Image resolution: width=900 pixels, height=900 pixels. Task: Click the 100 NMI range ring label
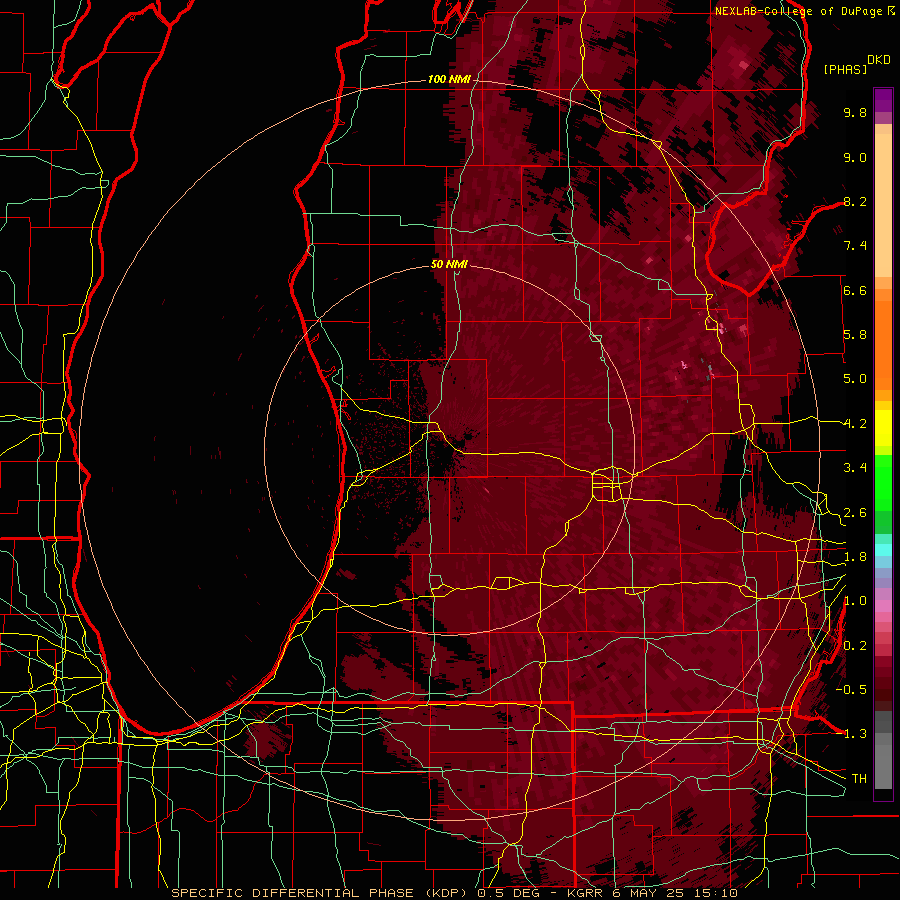click(x=449, y=79)
